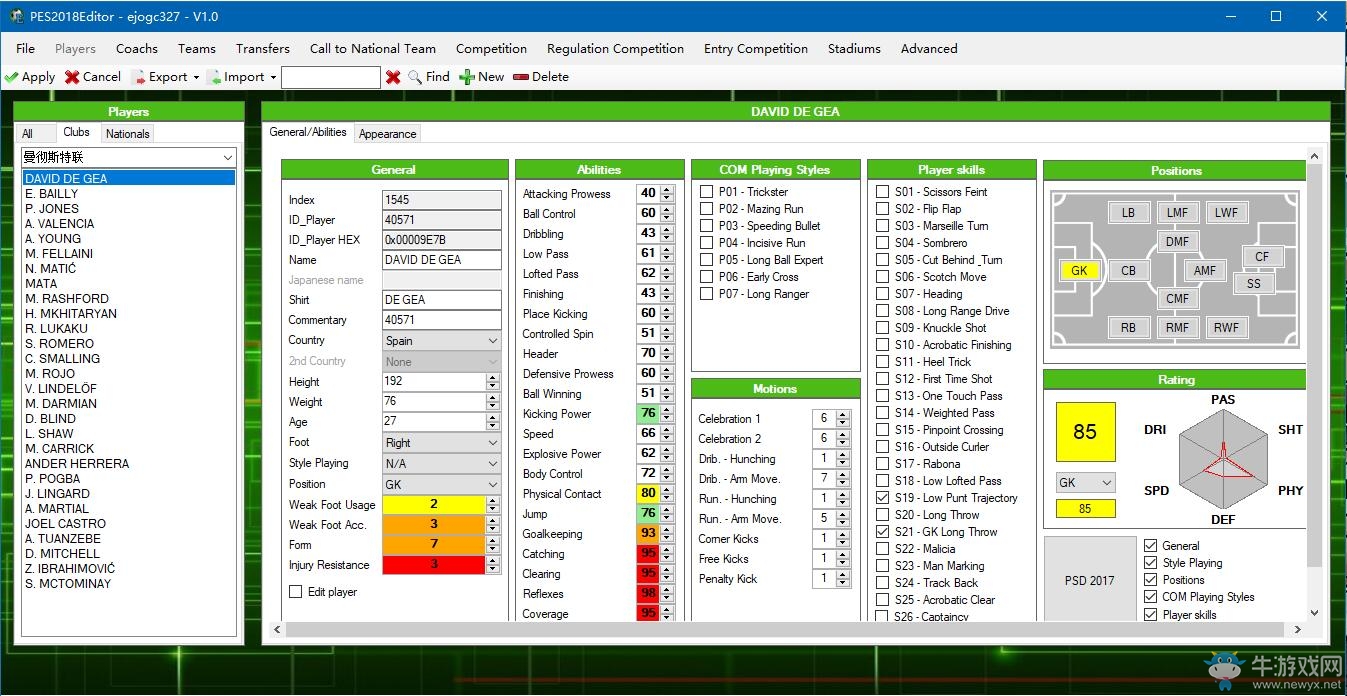Image resolution: width=1347 pixels, height=696 pixels.
Task: Click the Name field DAVID DE GEA
Action: click(x=442, y=260)
